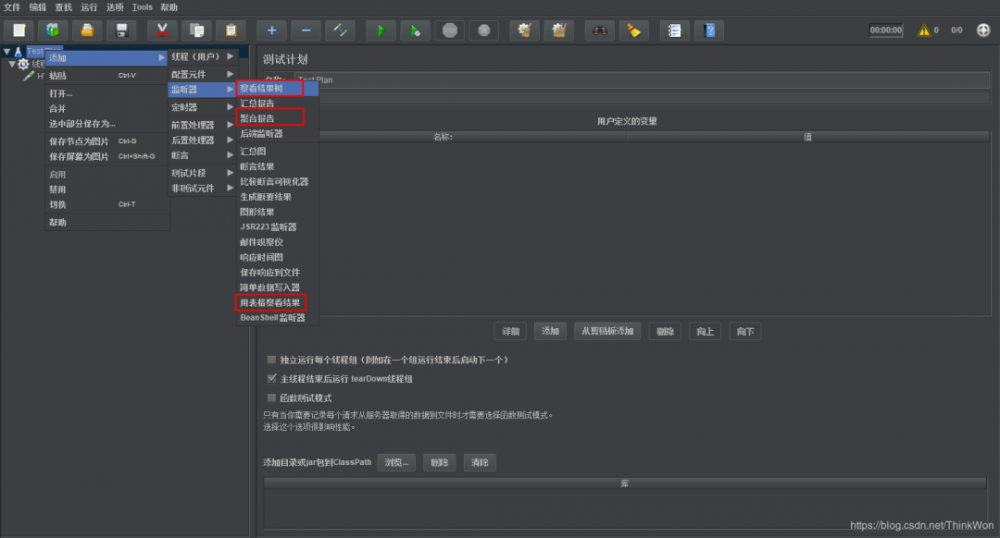1000x538 pixels.
Task: Open Tools menu in menu bar
Action: click(x=142, y=7)
